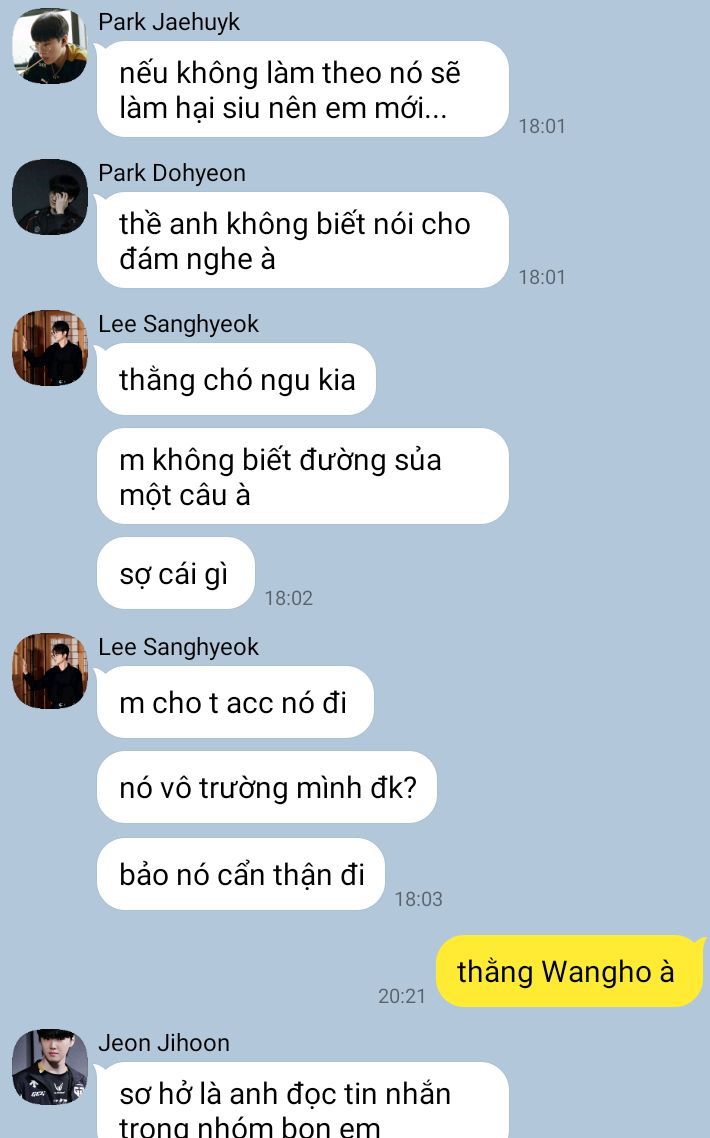Tap Lee Sanghyeok's avatar beside 'm cho t acc nó đi'

coord(50,671)
